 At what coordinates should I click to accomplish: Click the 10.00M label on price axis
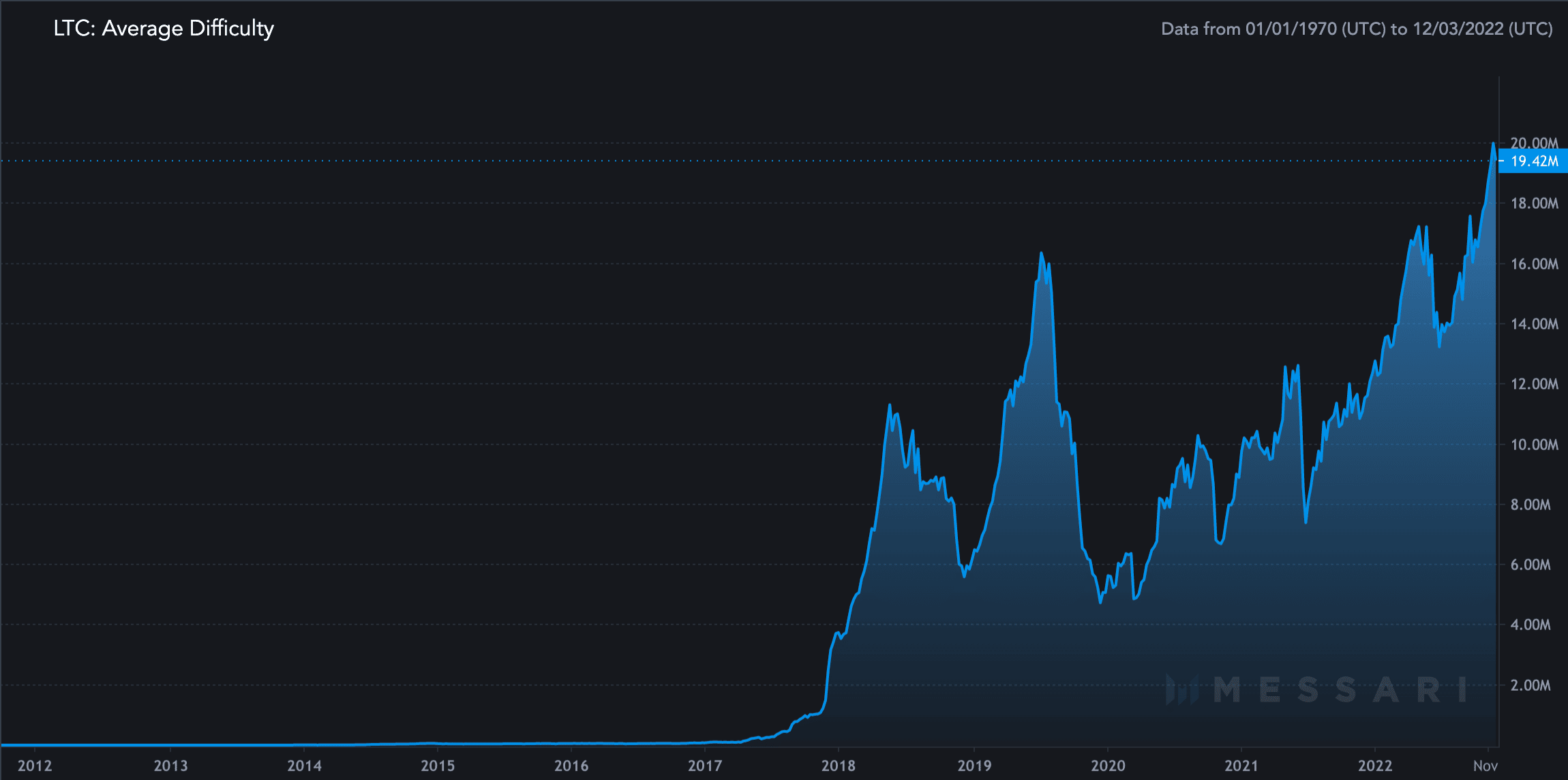coord(1534,445)
